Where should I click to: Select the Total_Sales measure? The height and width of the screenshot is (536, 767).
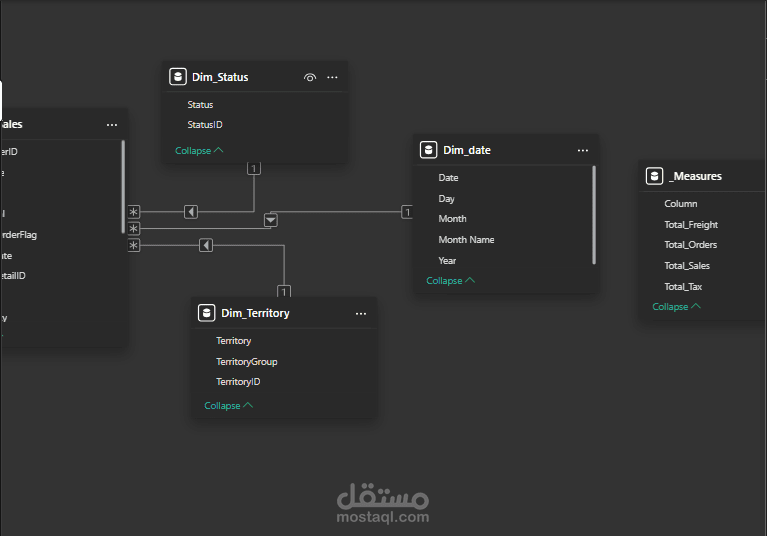click(687, 266)
